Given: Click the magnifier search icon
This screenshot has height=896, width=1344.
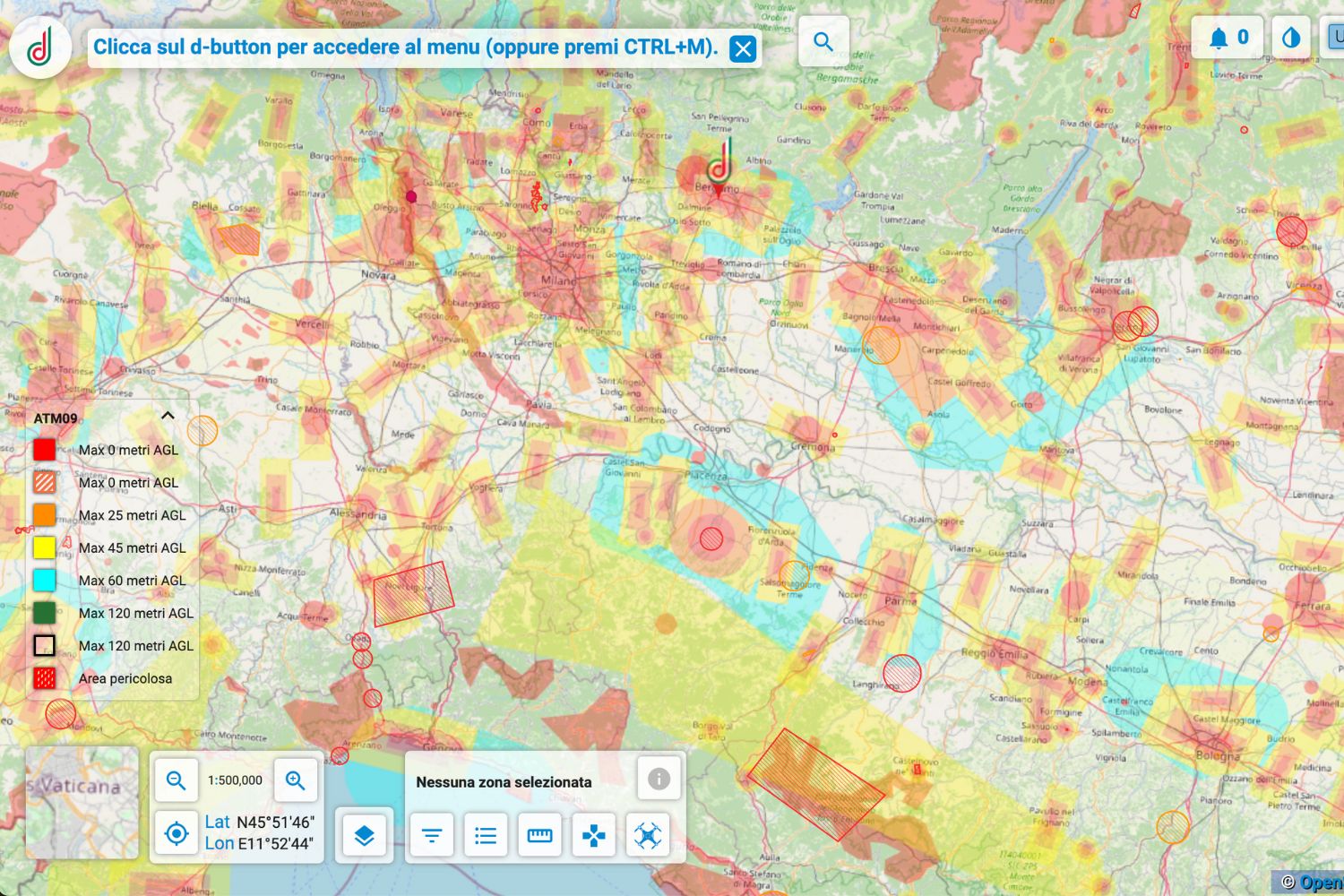Looking at the screenshot, I should pos(823,41).
